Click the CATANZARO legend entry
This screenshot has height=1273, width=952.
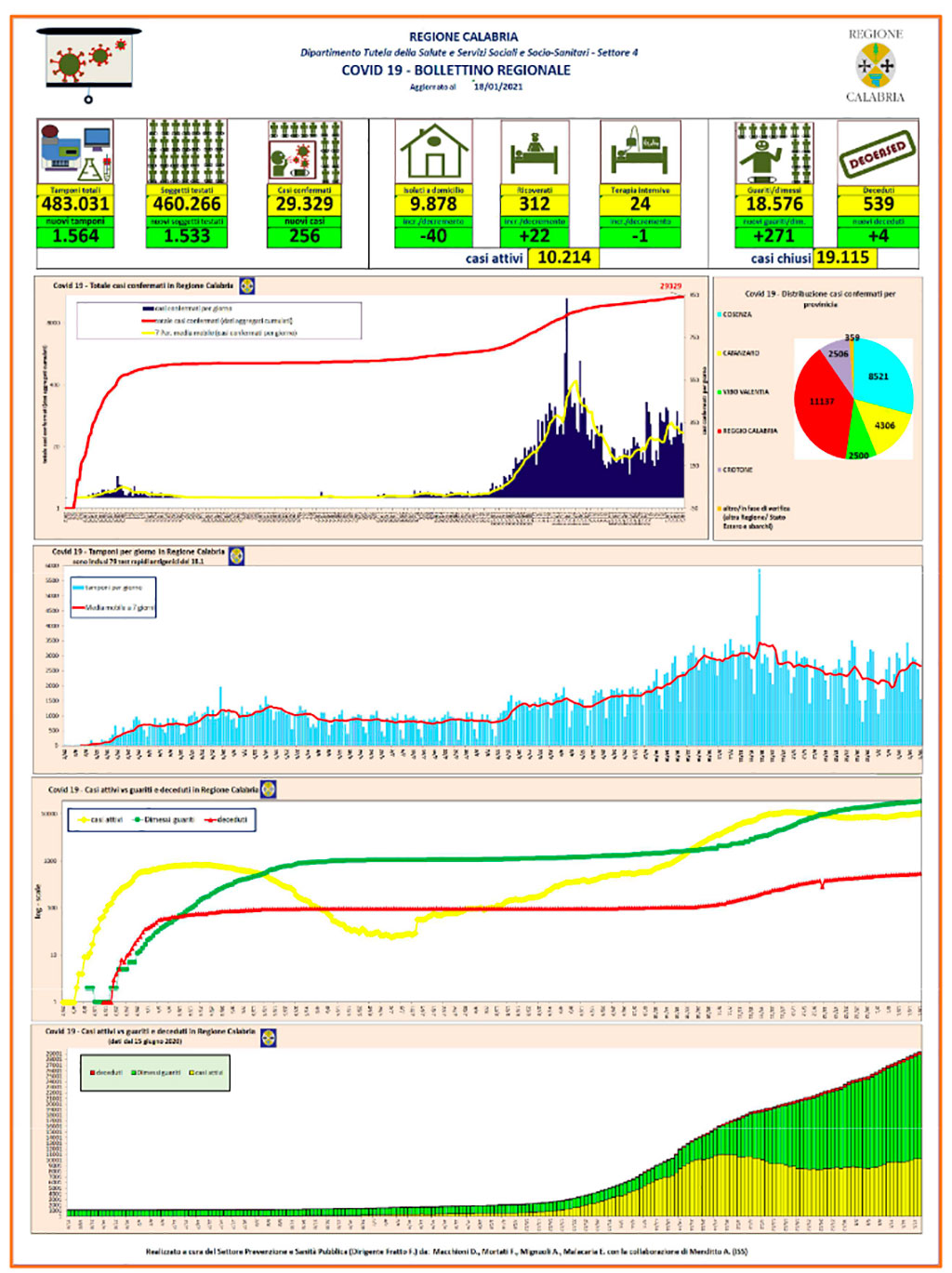(x=738, y=353)
